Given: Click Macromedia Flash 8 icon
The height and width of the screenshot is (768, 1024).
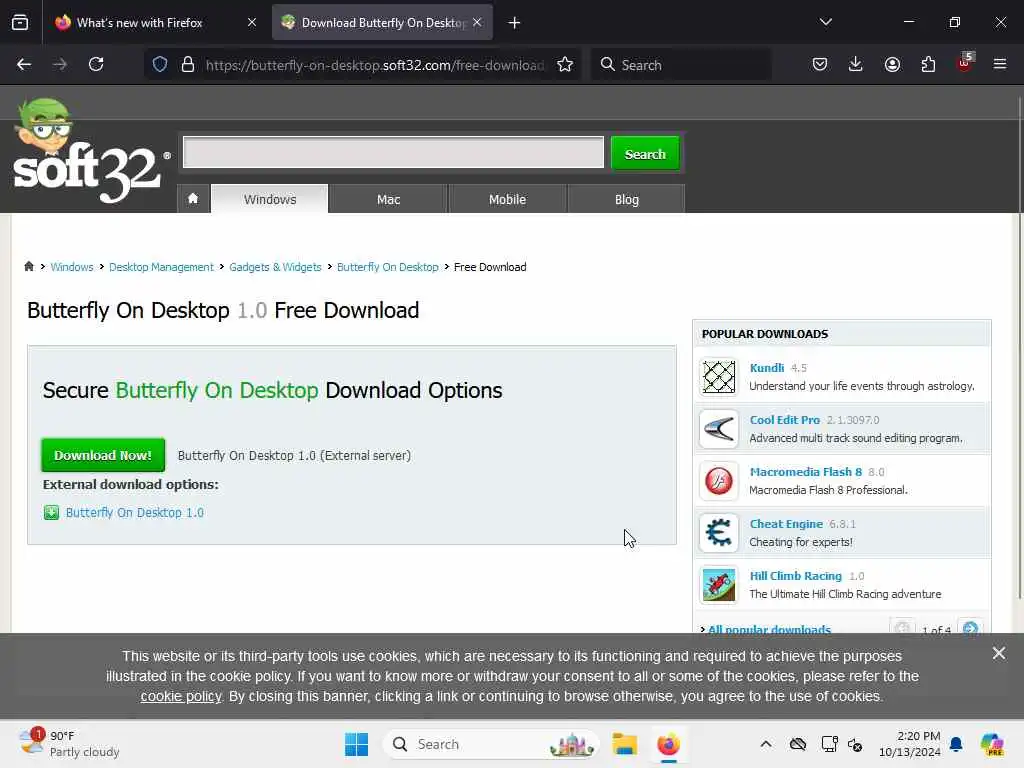Looking at the screenshot, I should pos(718,481).
